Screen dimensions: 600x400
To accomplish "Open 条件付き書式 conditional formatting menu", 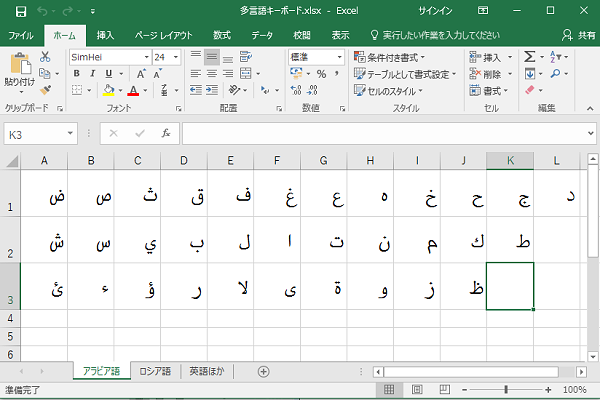I will (x=390, y=57).
